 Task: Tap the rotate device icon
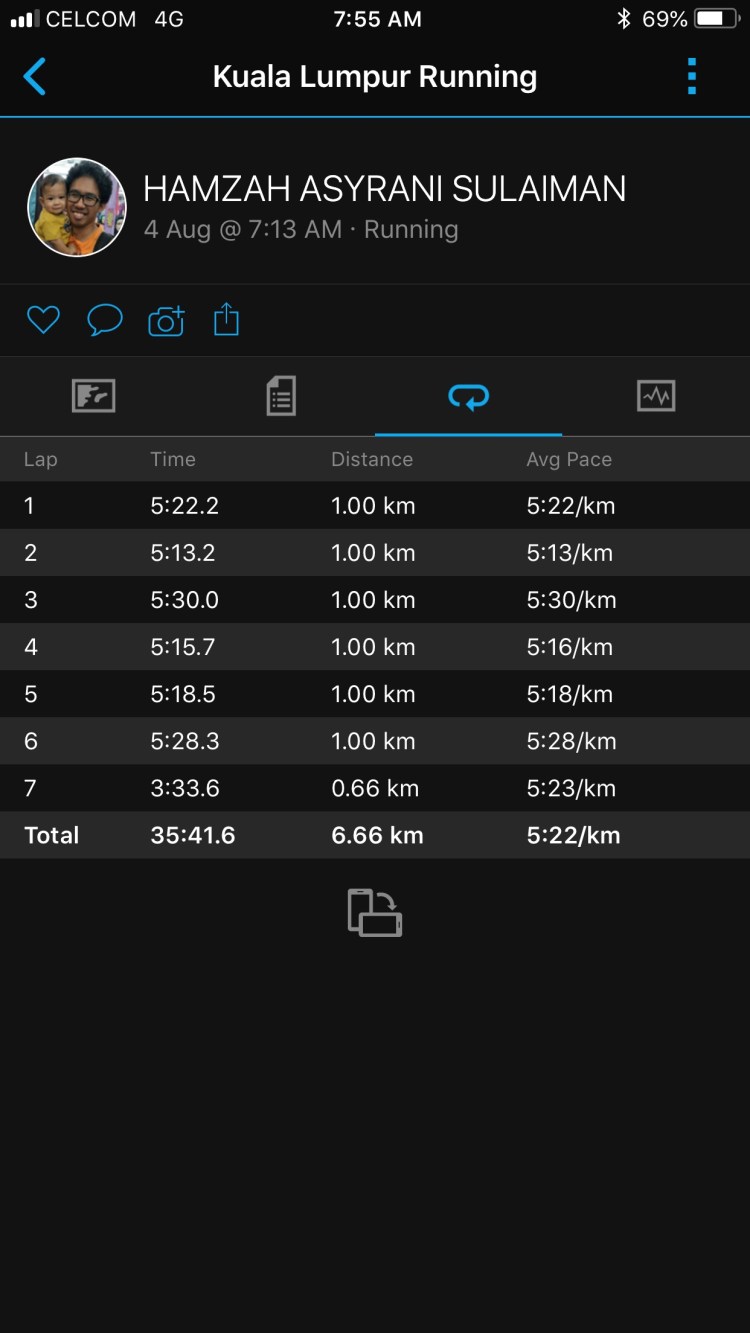tap(375, 913)
